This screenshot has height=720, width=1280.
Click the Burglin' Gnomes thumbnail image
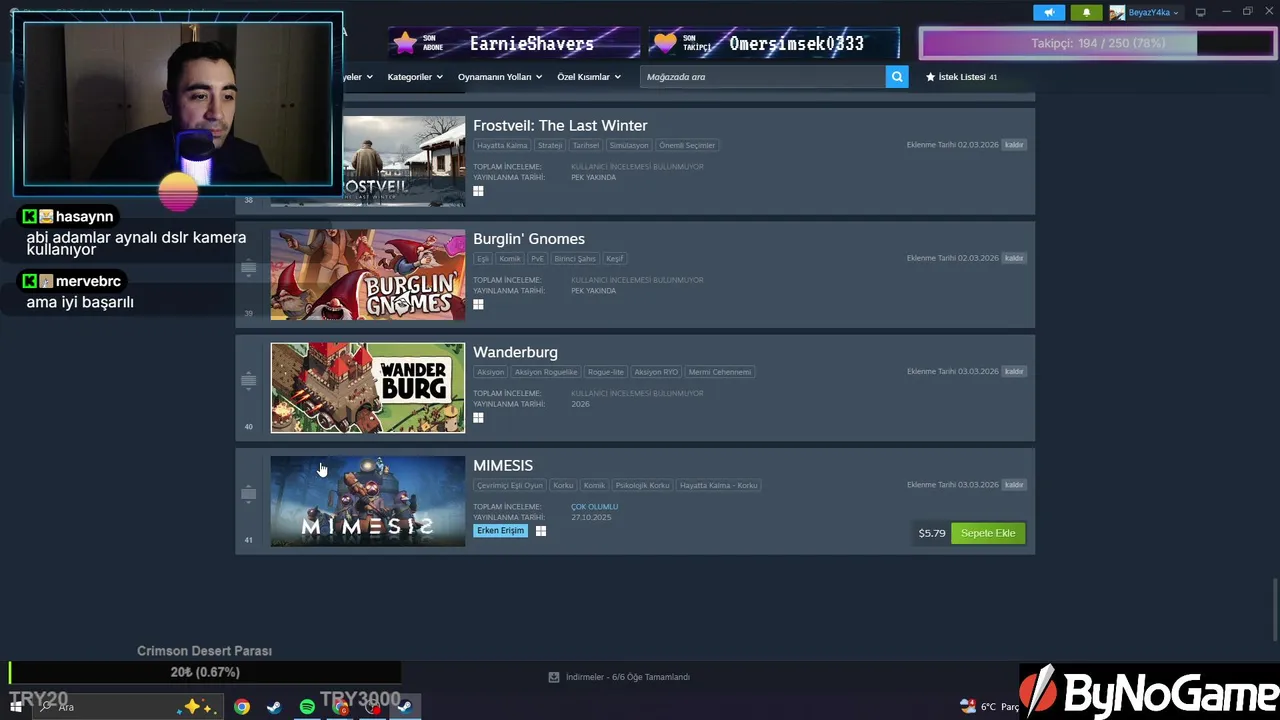click(x=367, y=274)
